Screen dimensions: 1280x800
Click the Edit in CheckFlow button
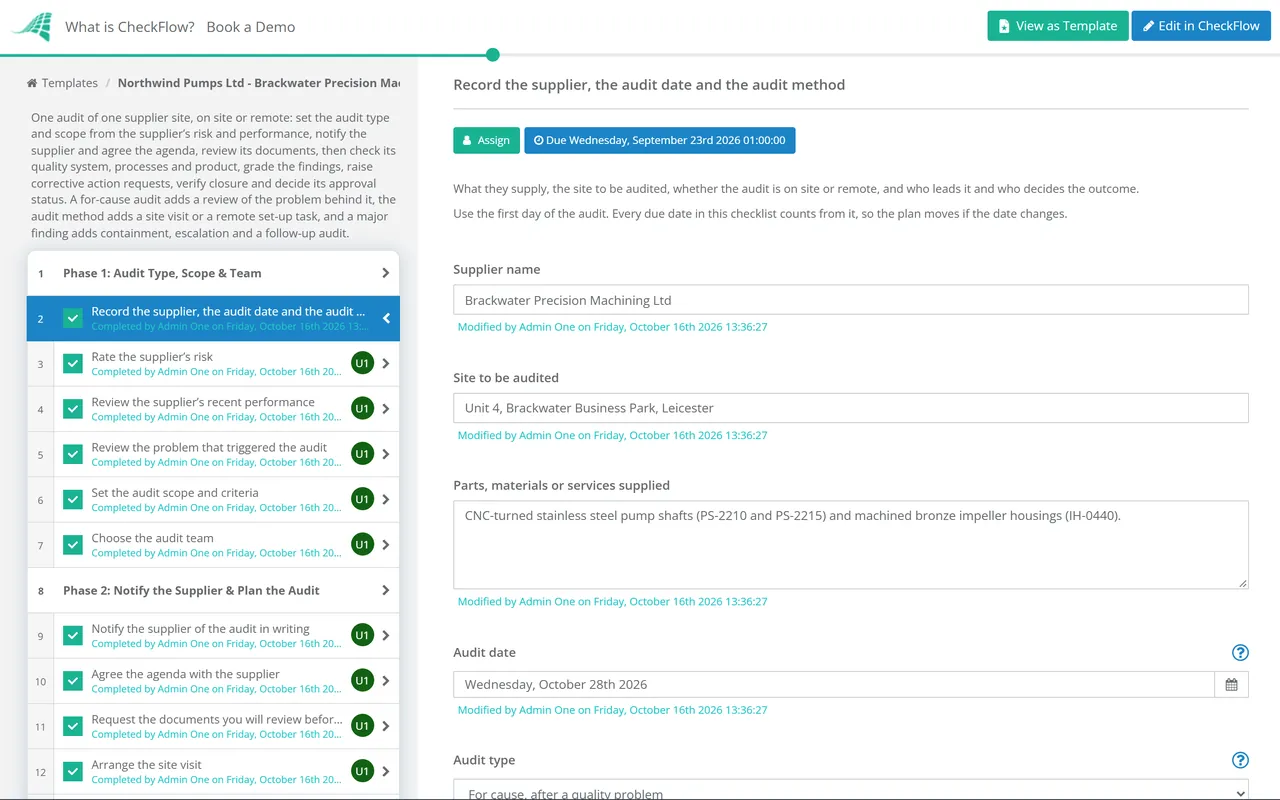(1201, 26)
